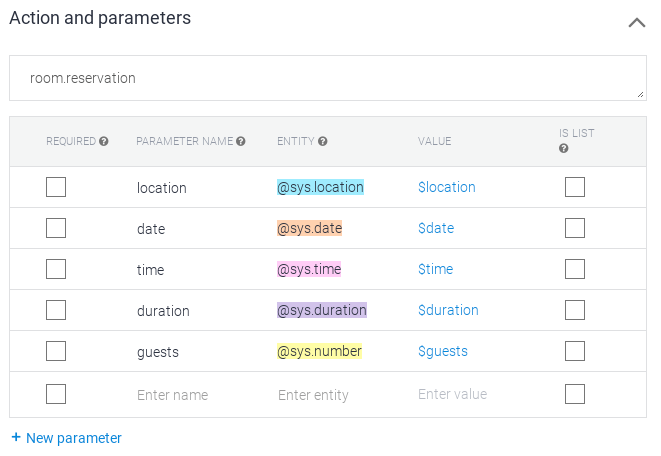
Task: Click the room.reservation action name field
Action: 326,78
